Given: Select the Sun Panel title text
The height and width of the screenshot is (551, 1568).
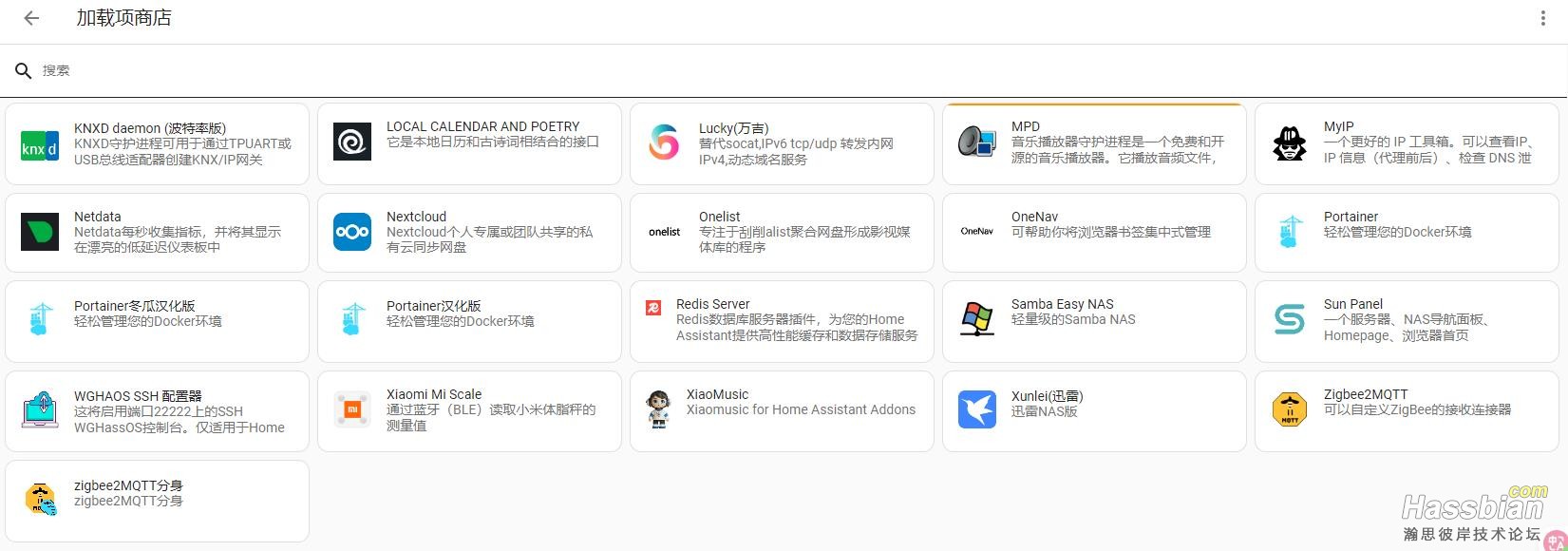Looking at the screenshot, I should tap(1353, 304).
